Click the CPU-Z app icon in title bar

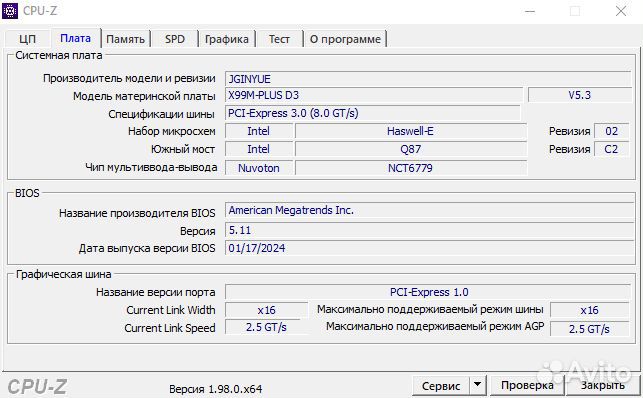click(x=10, y=11)
